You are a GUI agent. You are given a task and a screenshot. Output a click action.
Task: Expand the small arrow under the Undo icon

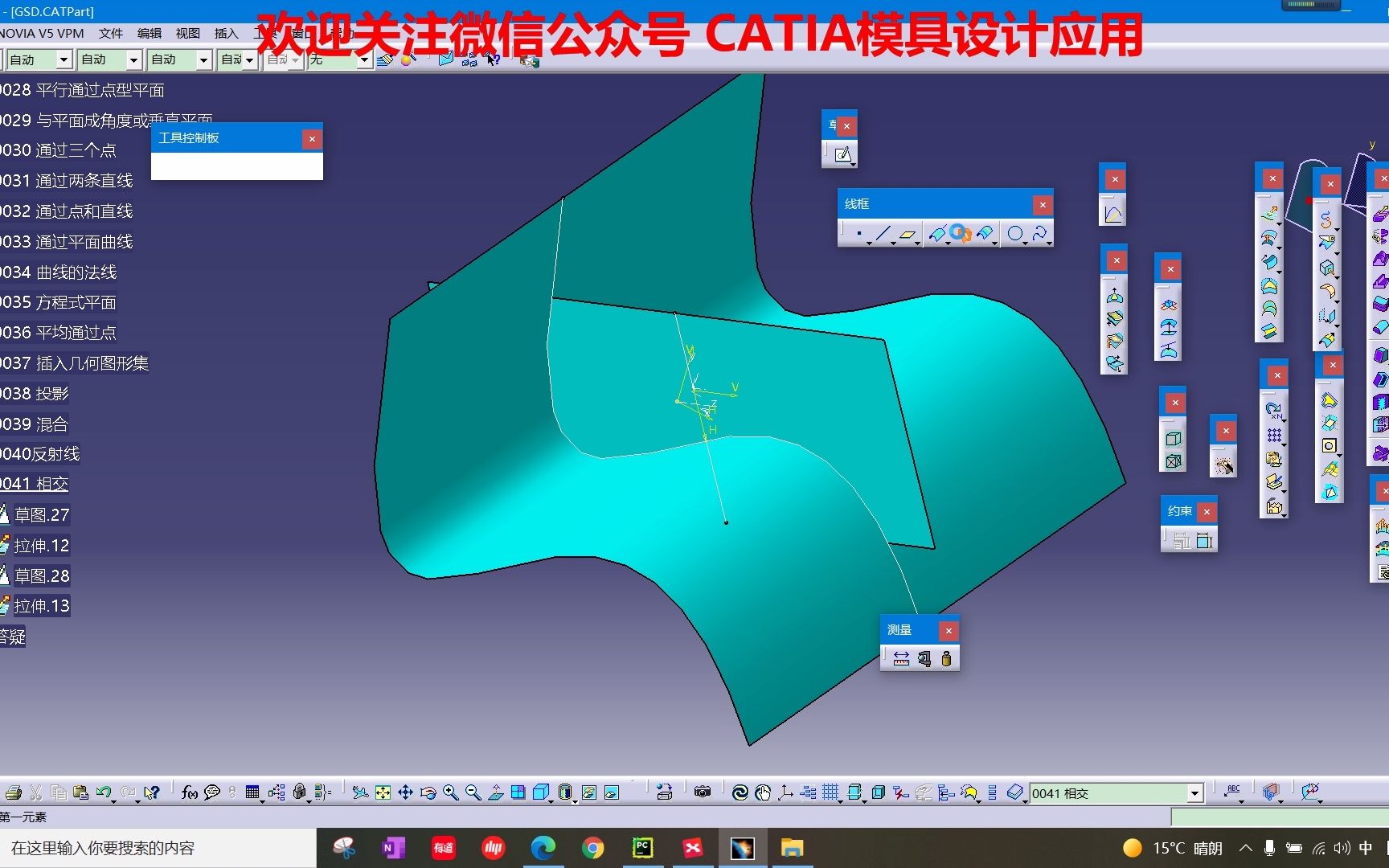tap(113, 800)
